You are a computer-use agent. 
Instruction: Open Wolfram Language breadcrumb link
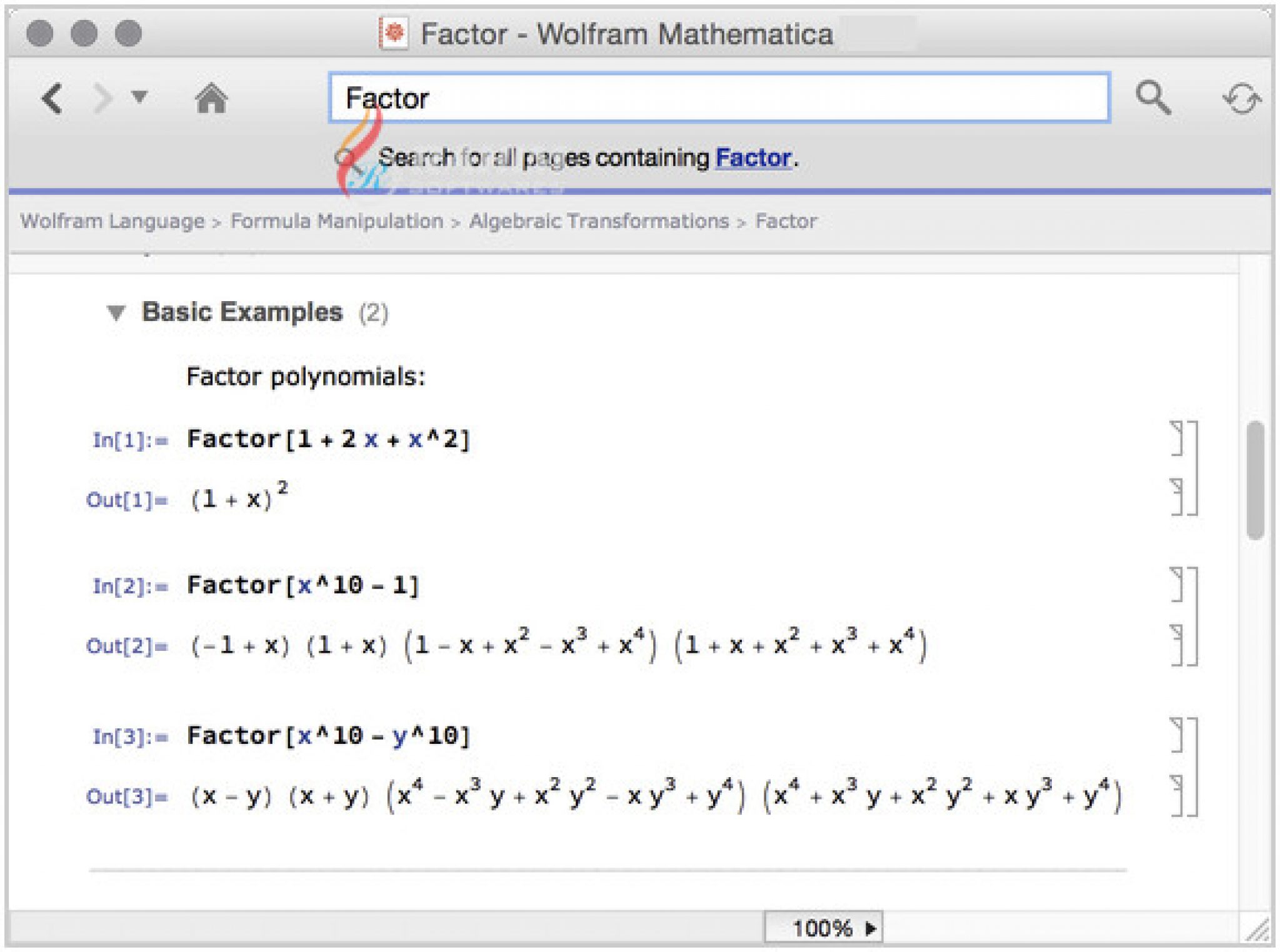[x=112, y=221]
